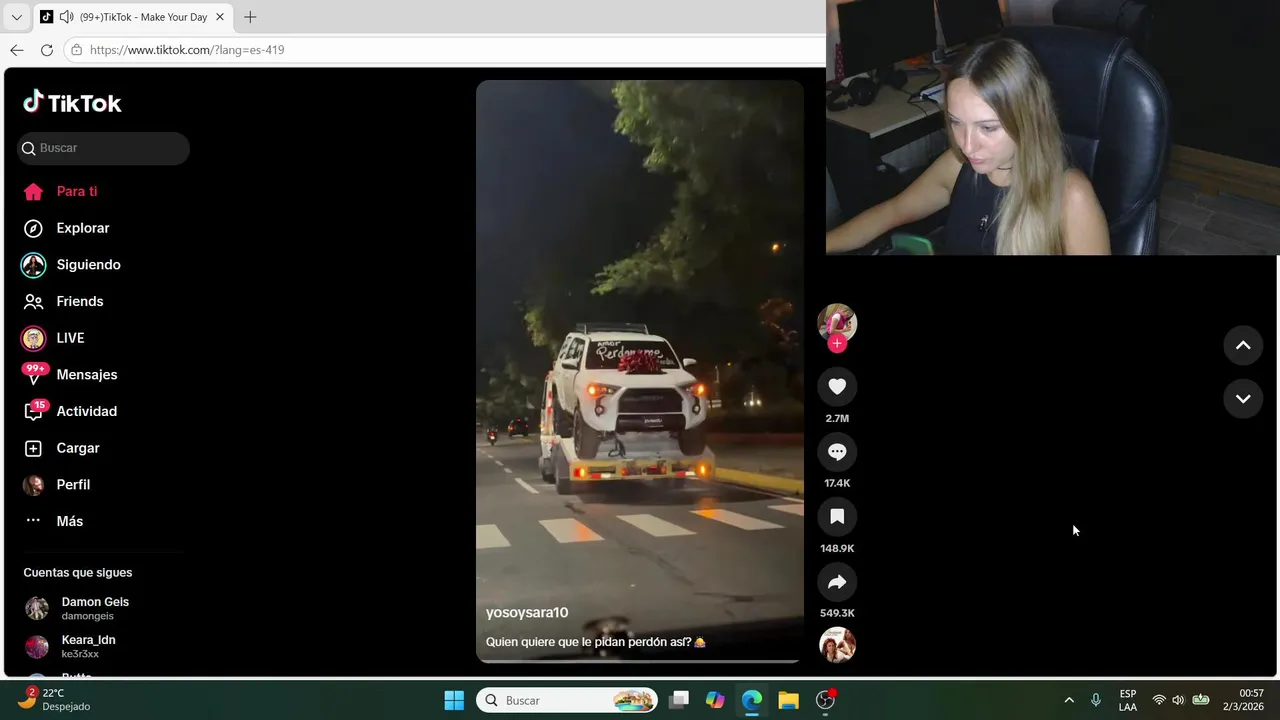Click the 2.7M likes count
This screenshot has width=1280, height=720.
837,418
